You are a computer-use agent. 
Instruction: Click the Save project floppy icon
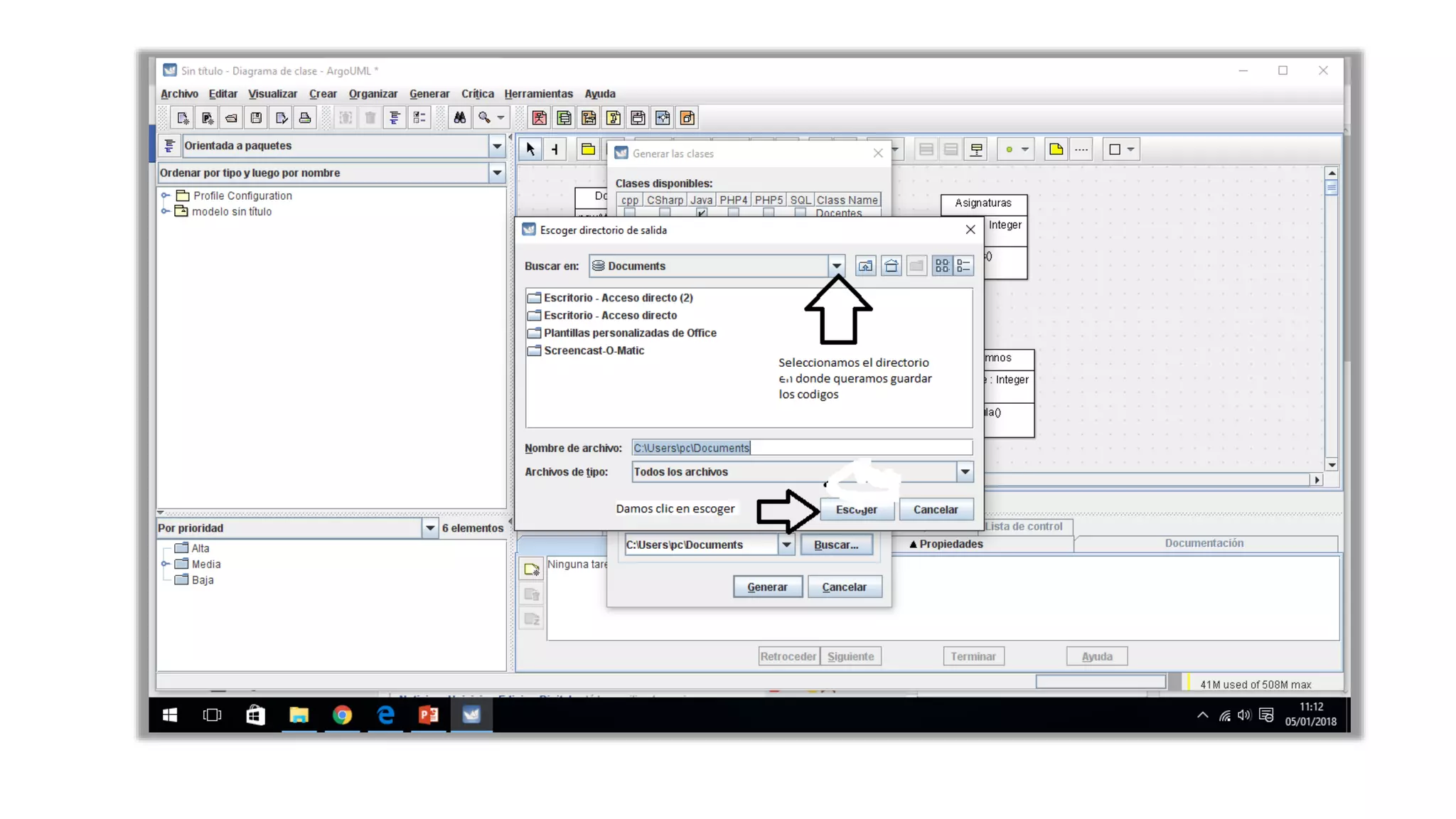256,118
